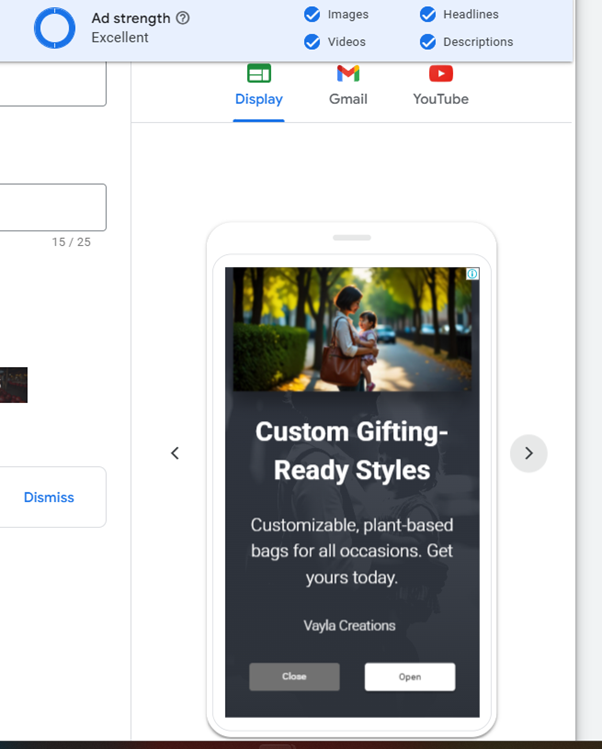Click the Gmail envelope icon
The image size is (602, 749).
coord(348,74)
